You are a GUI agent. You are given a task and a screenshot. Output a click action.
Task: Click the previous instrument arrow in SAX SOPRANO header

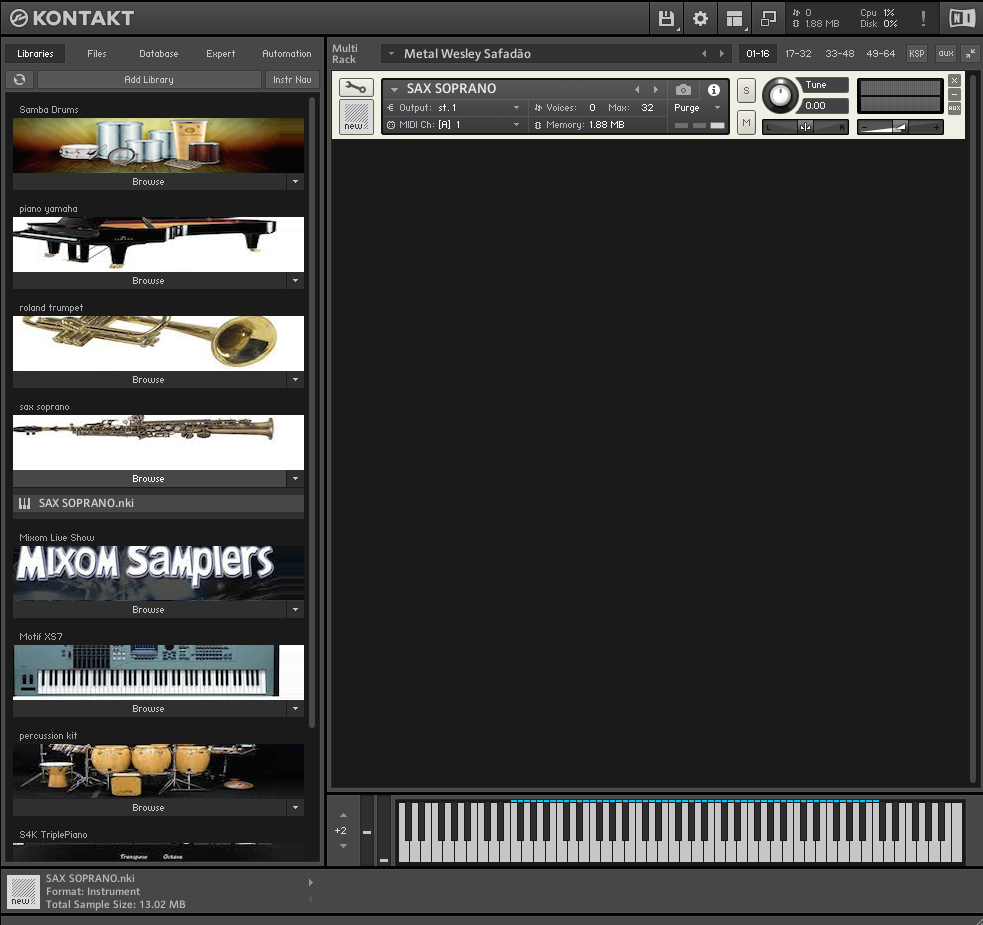(x=637, y=89)
